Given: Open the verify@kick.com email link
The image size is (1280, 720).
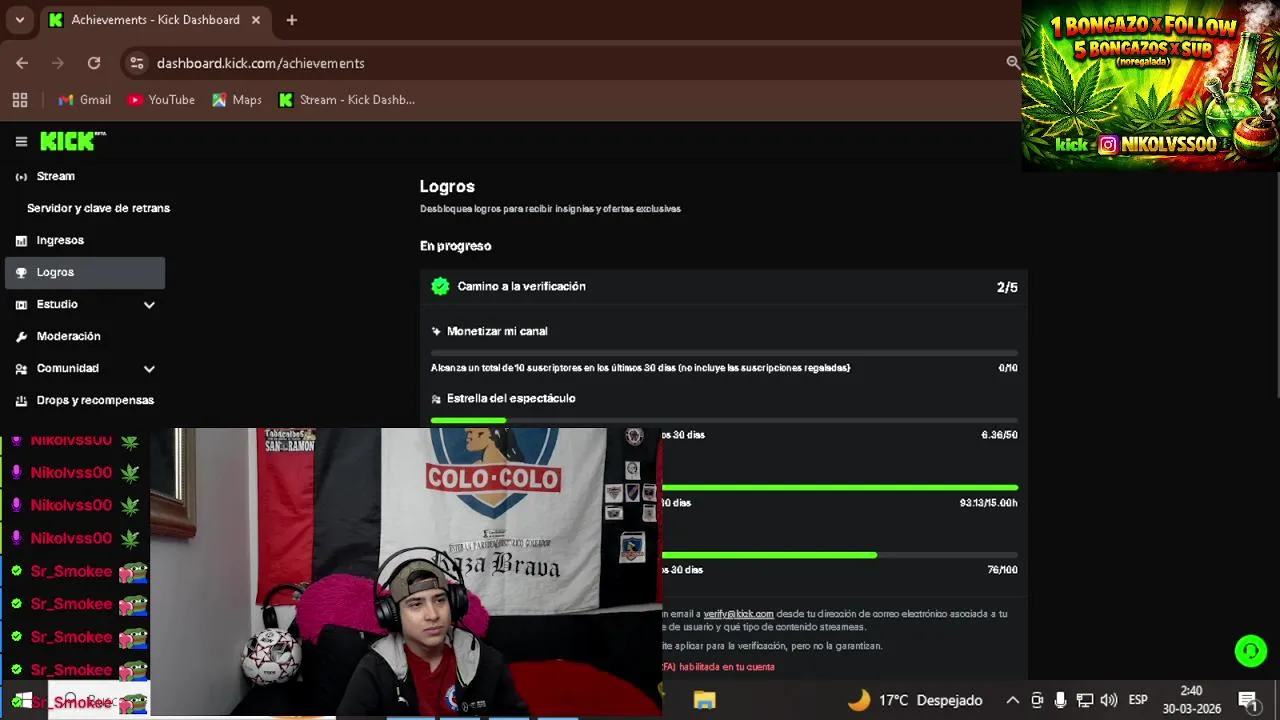Looking at the screenshot, I should coord(738,614).
